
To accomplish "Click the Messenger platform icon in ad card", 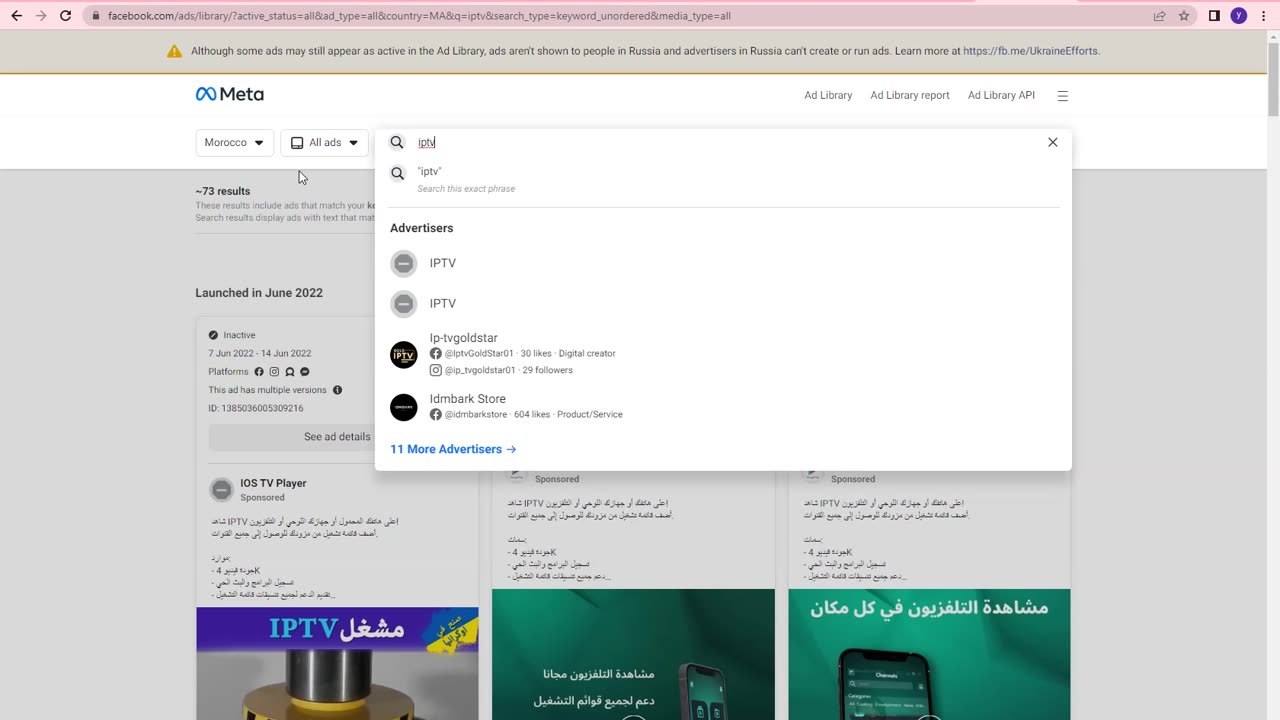I will 305,372.
